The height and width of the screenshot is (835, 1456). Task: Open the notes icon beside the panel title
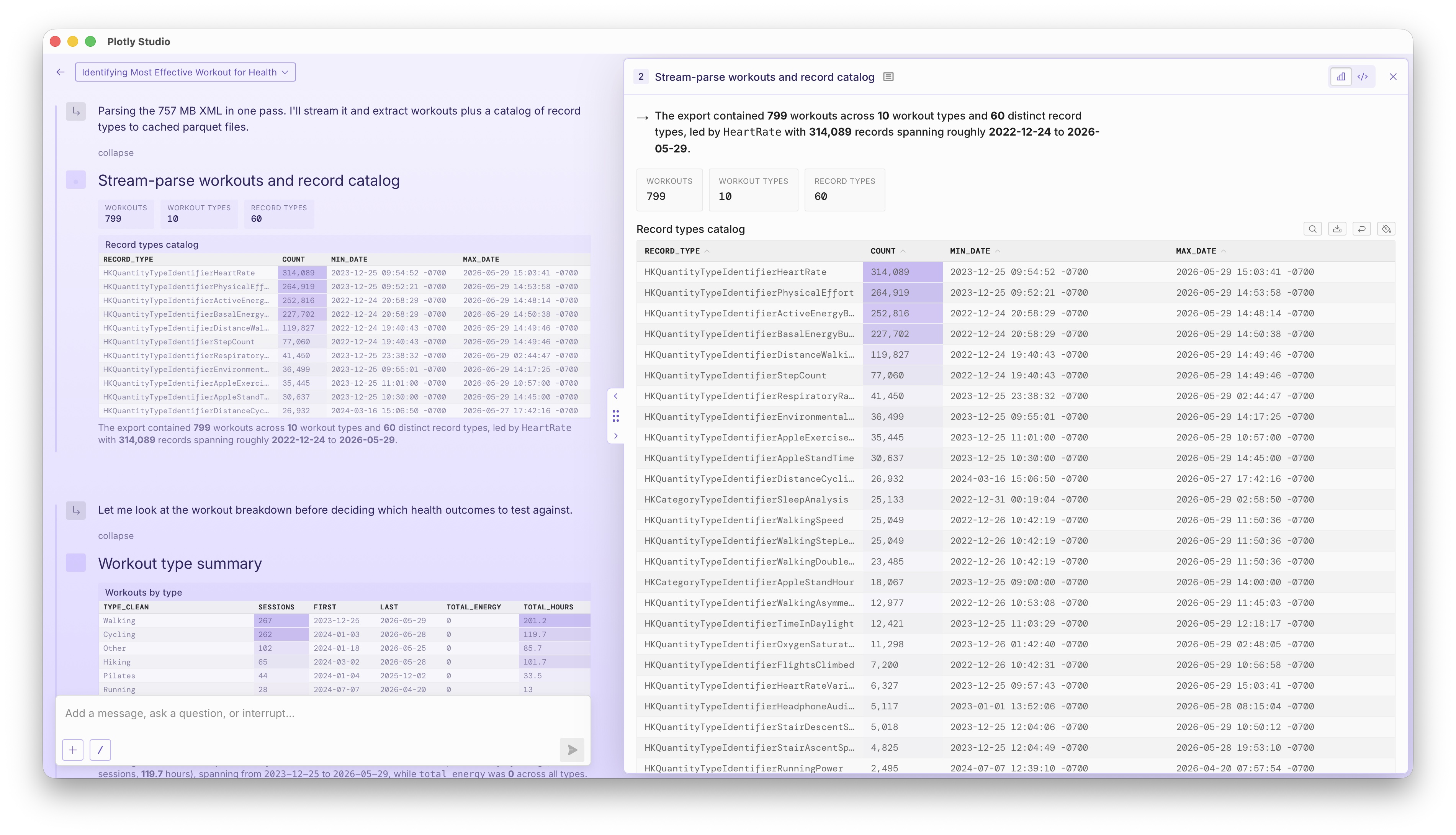coord(888,77)
